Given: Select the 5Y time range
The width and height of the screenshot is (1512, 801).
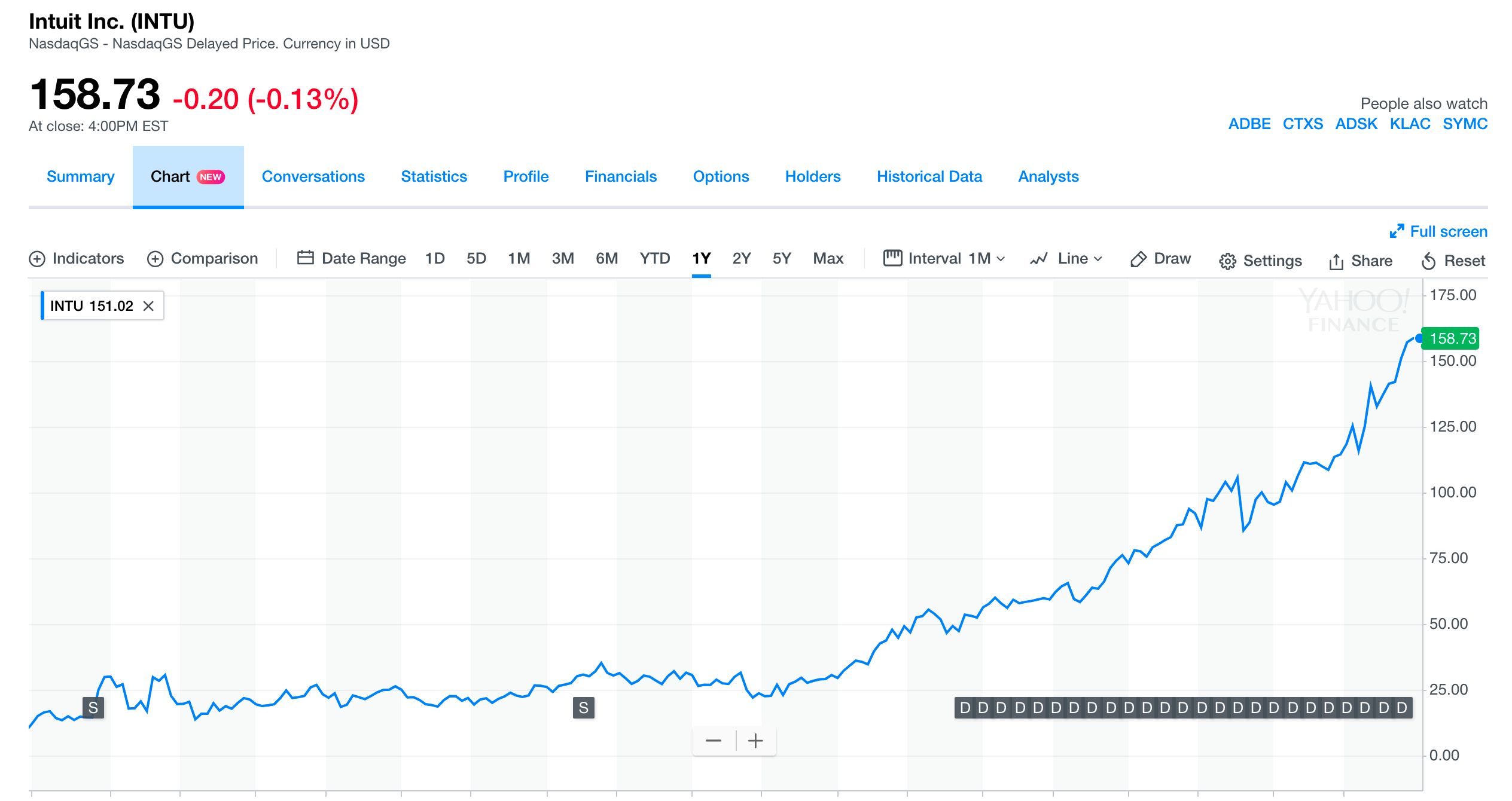Looking at the screenshot, I should coord(781,258).
